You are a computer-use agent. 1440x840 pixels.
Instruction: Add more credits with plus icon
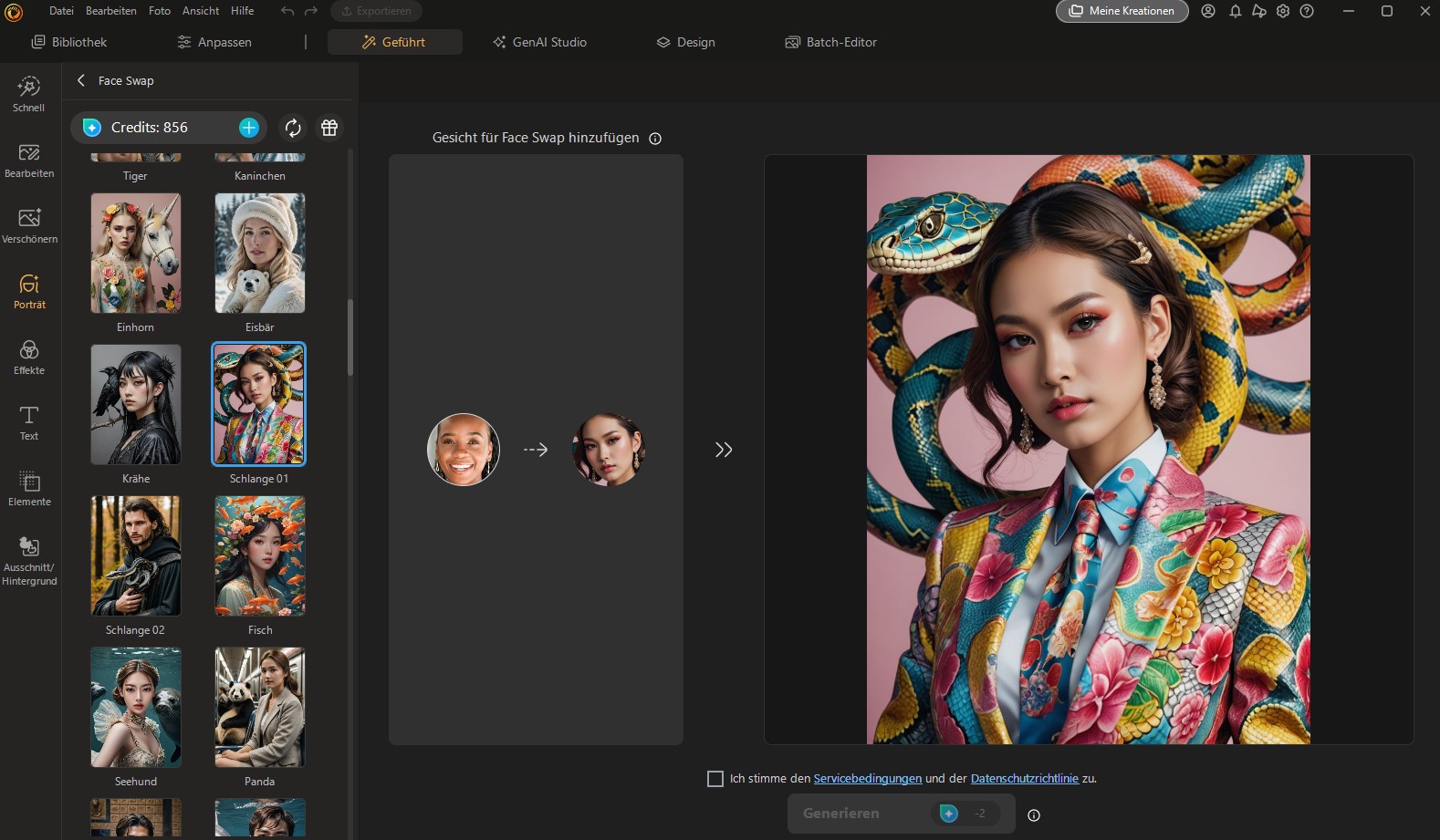click(x=249, y=128)
